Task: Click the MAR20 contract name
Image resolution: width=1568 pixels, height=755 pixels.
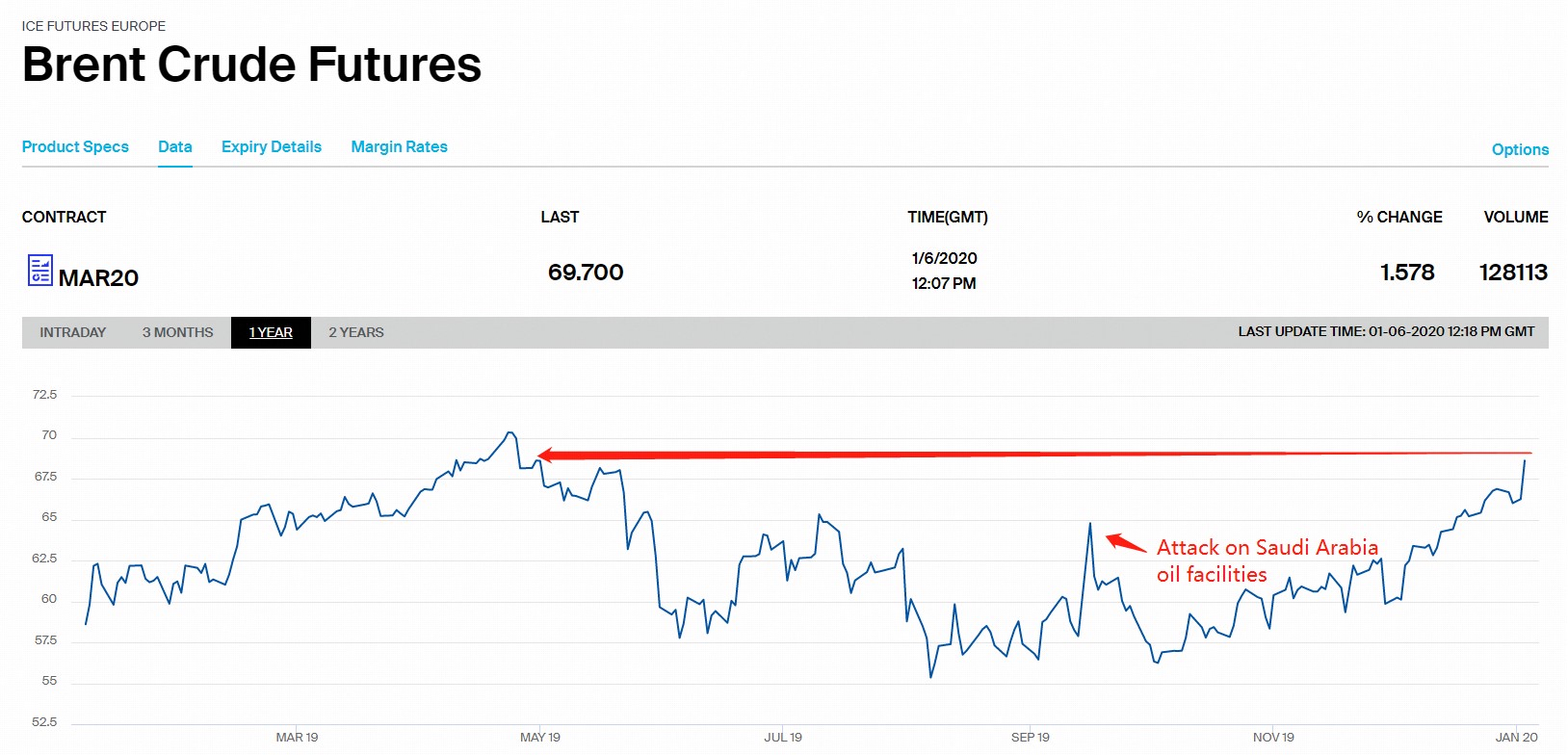Action: click(x=98, y=278)
